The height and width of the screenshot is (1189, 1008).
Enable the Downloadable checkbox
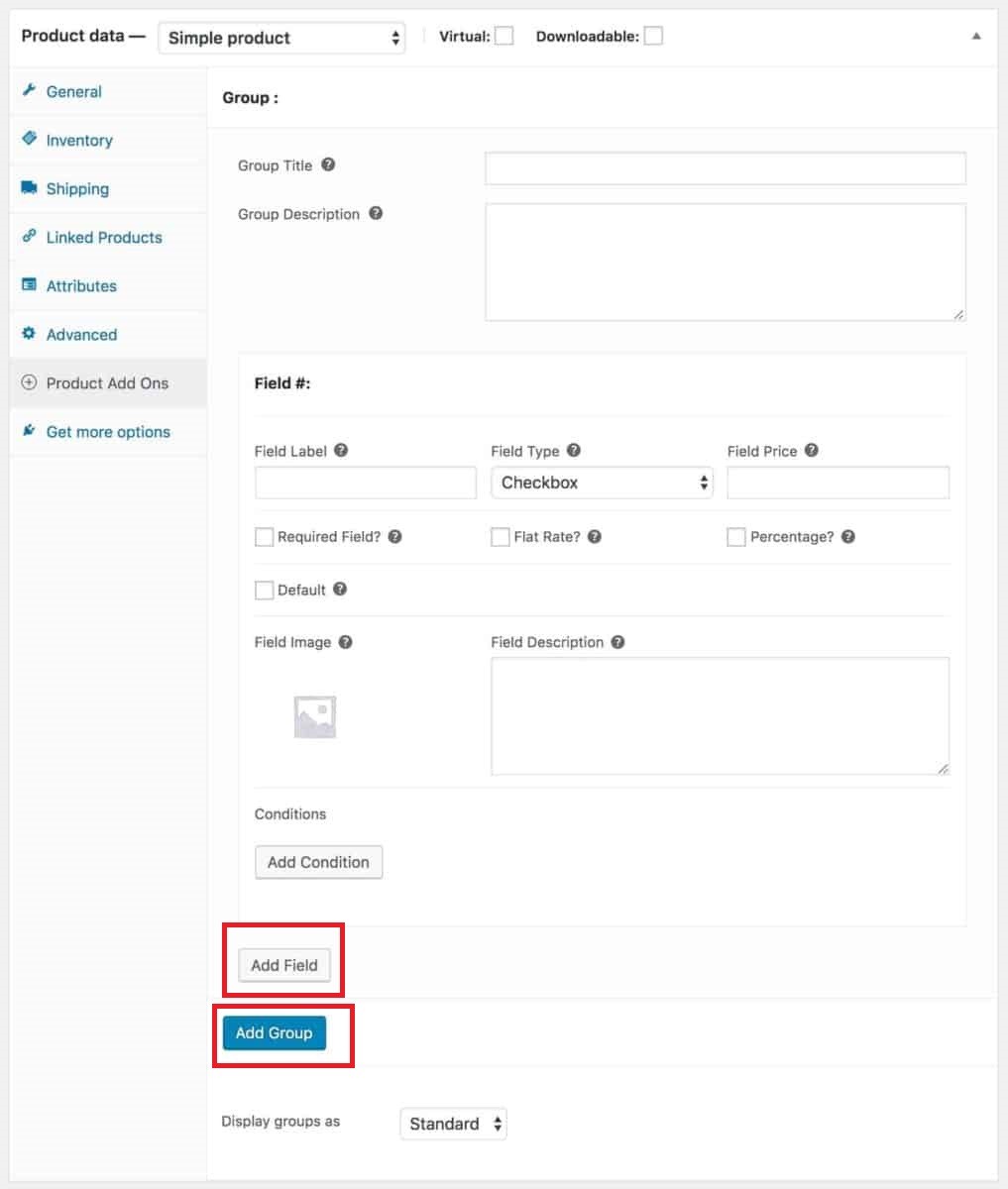coord(653,36)
